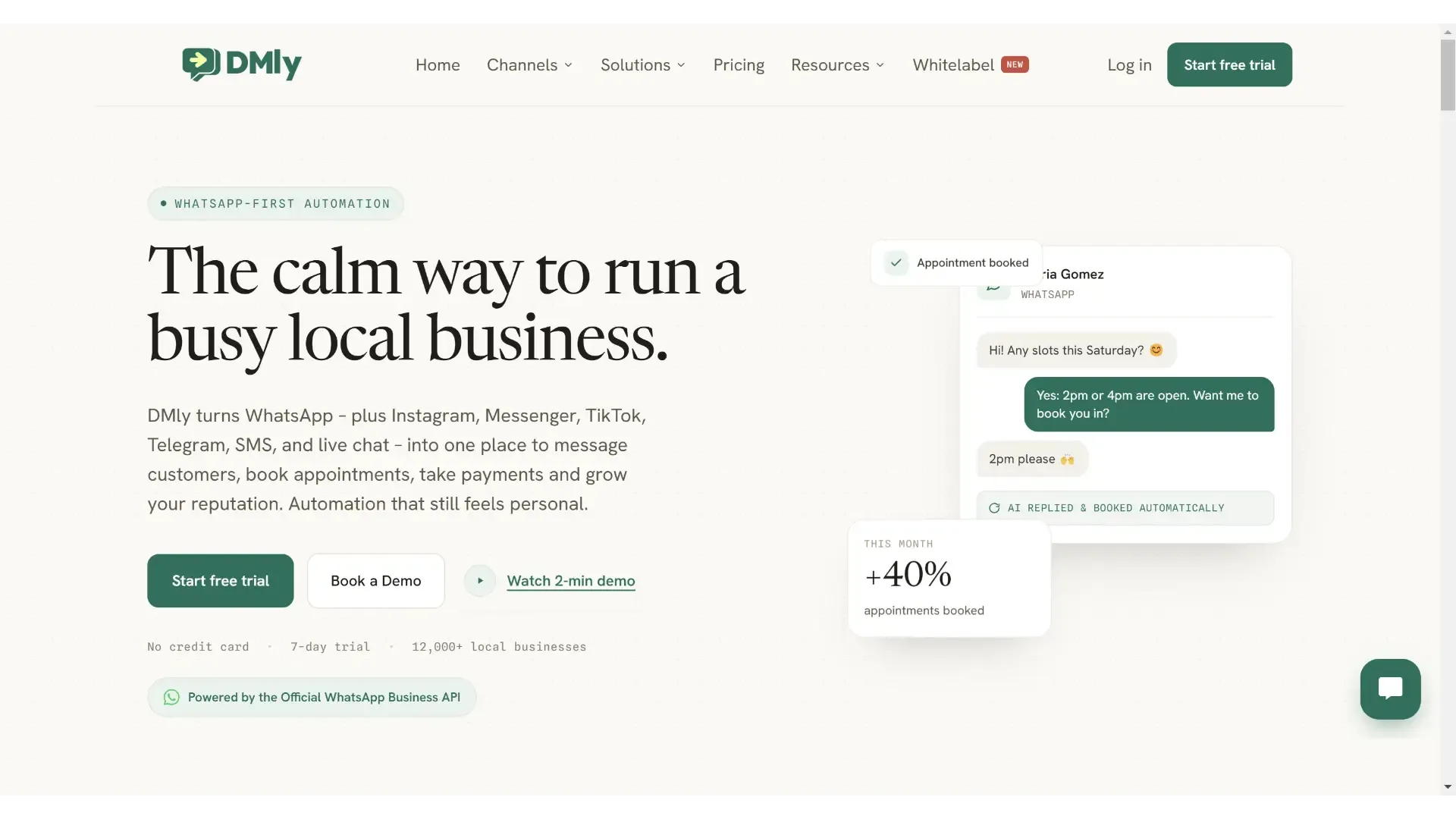Viewport: 1456px width, 819px height.
Task: Click 'appointments booked' caption
Action: click(924, 610)
